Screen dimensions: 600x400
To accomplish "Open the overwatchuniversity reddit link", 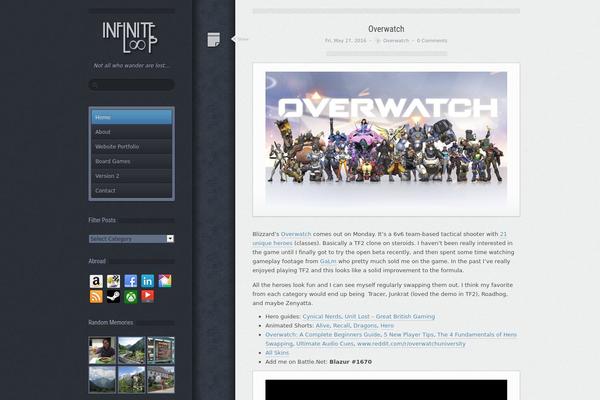I will pyautogui.click(x=411, y=344).
